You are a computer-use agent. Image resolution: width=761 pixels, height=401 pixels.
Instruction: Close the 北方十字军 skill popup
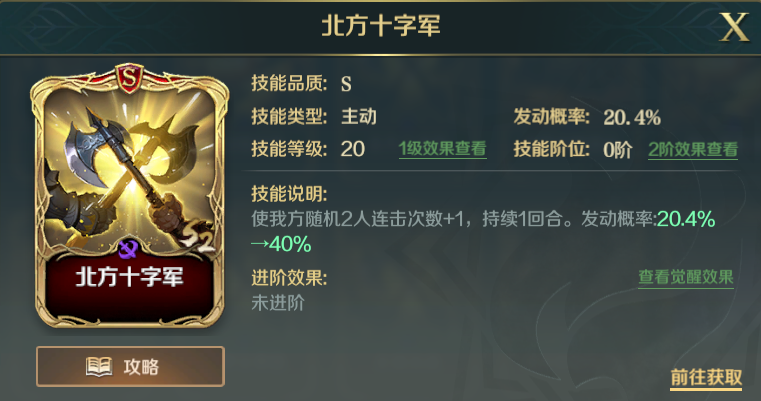(x=735, y=27)
